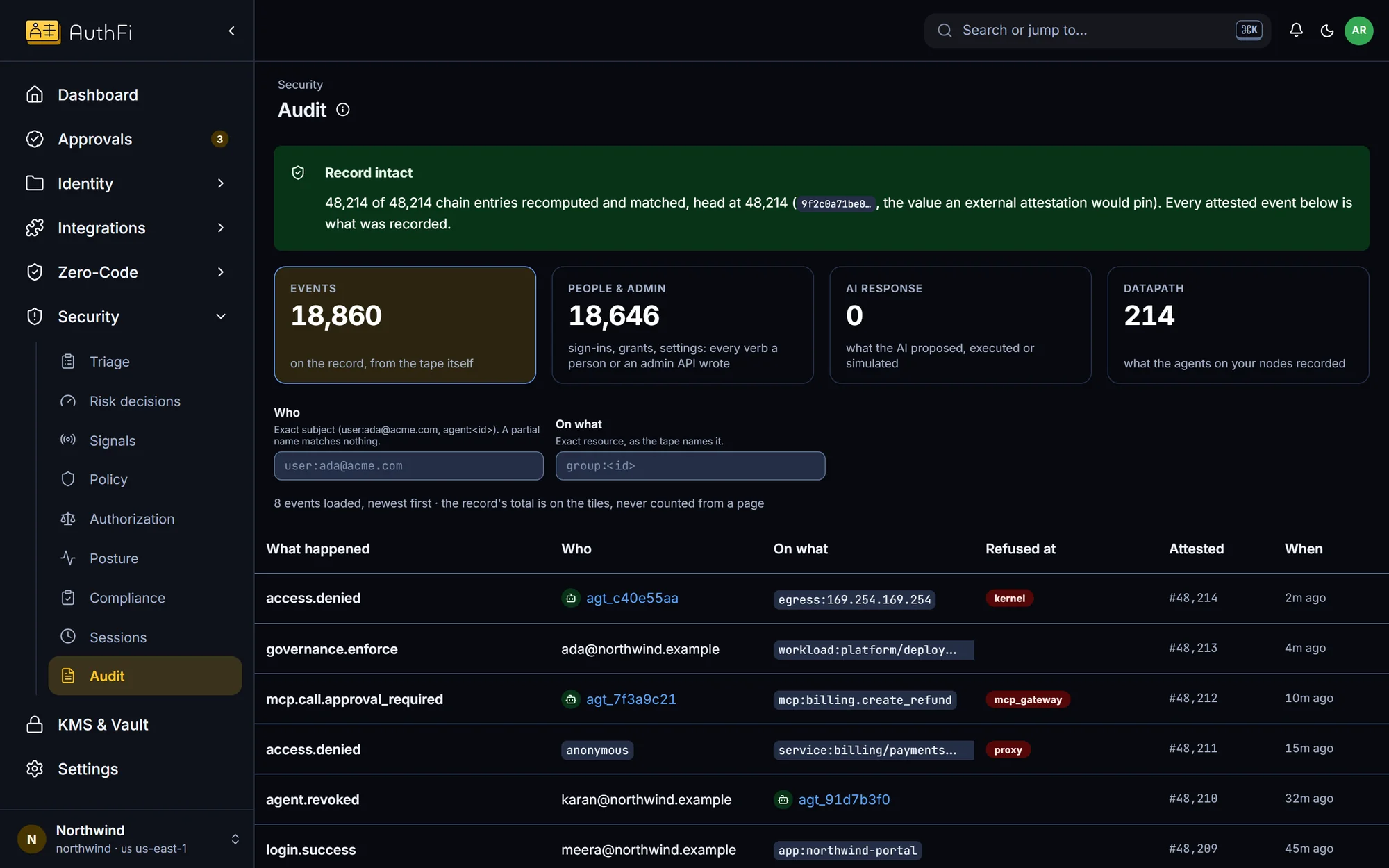Viewport: 1389px width, 868px height.
Task: Click the Compliance clipboard icon
Action: pos(68,598)
